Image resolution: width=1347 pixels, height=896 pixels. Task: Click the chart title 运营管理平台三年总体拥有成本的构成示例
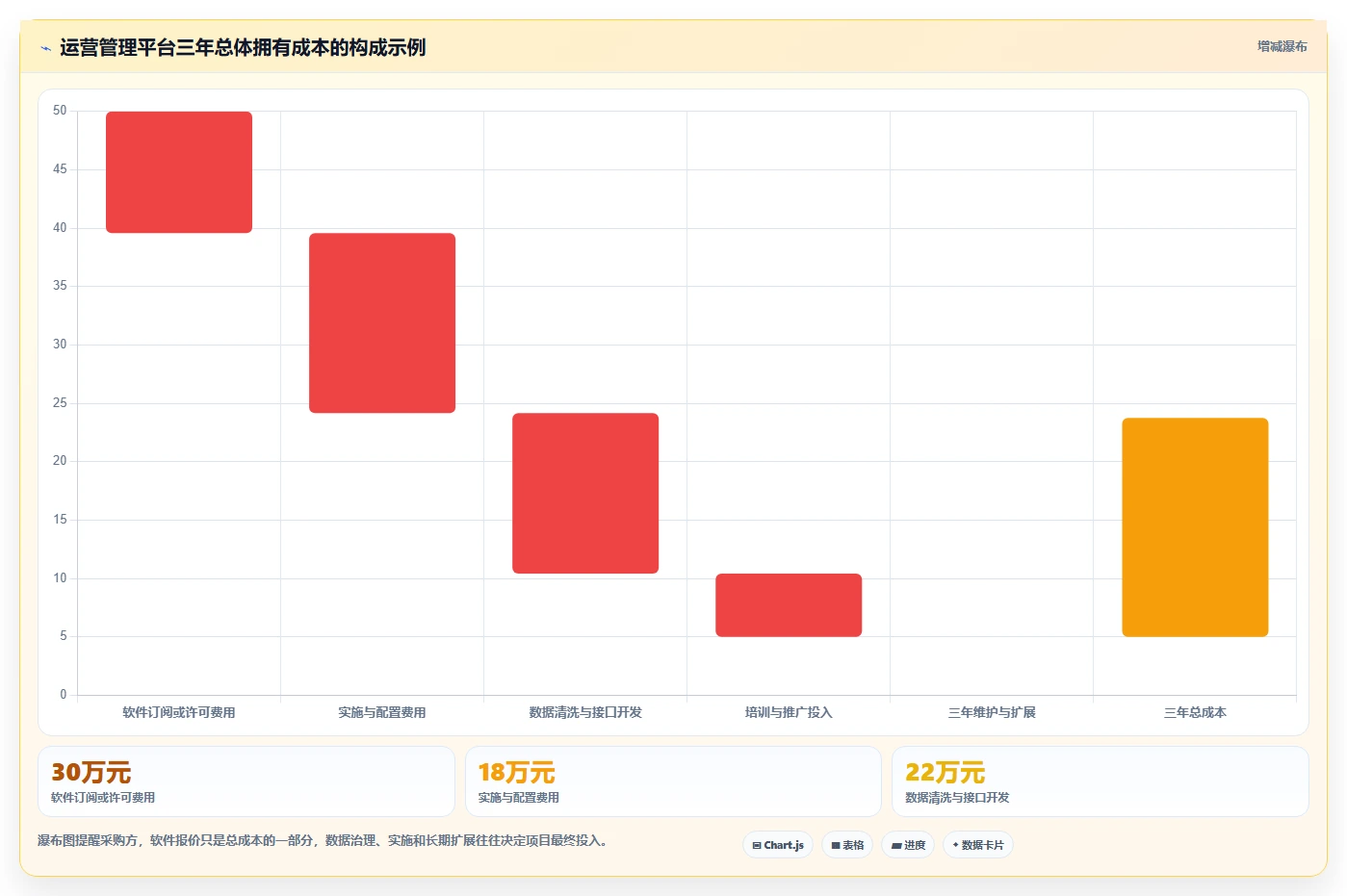pyautogui.click(x=243, y=48)
